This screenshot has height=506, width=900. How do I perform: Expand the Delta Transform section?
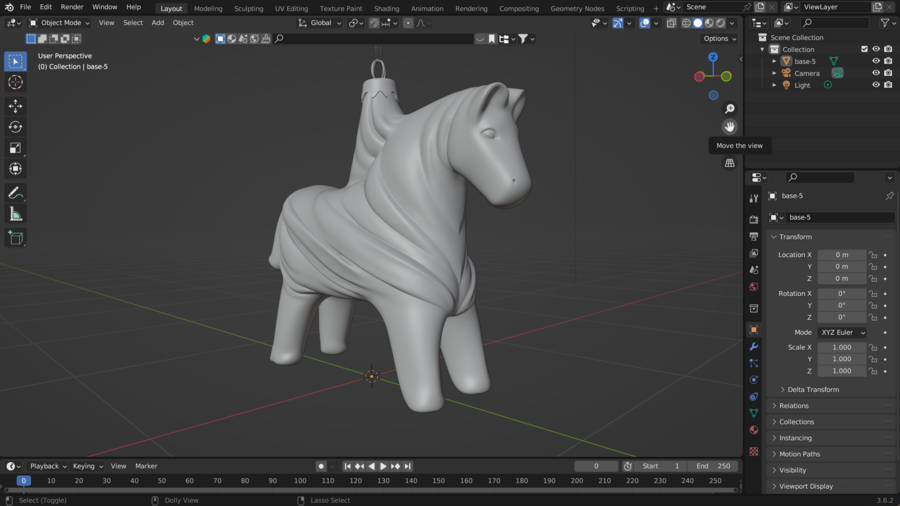812,390
